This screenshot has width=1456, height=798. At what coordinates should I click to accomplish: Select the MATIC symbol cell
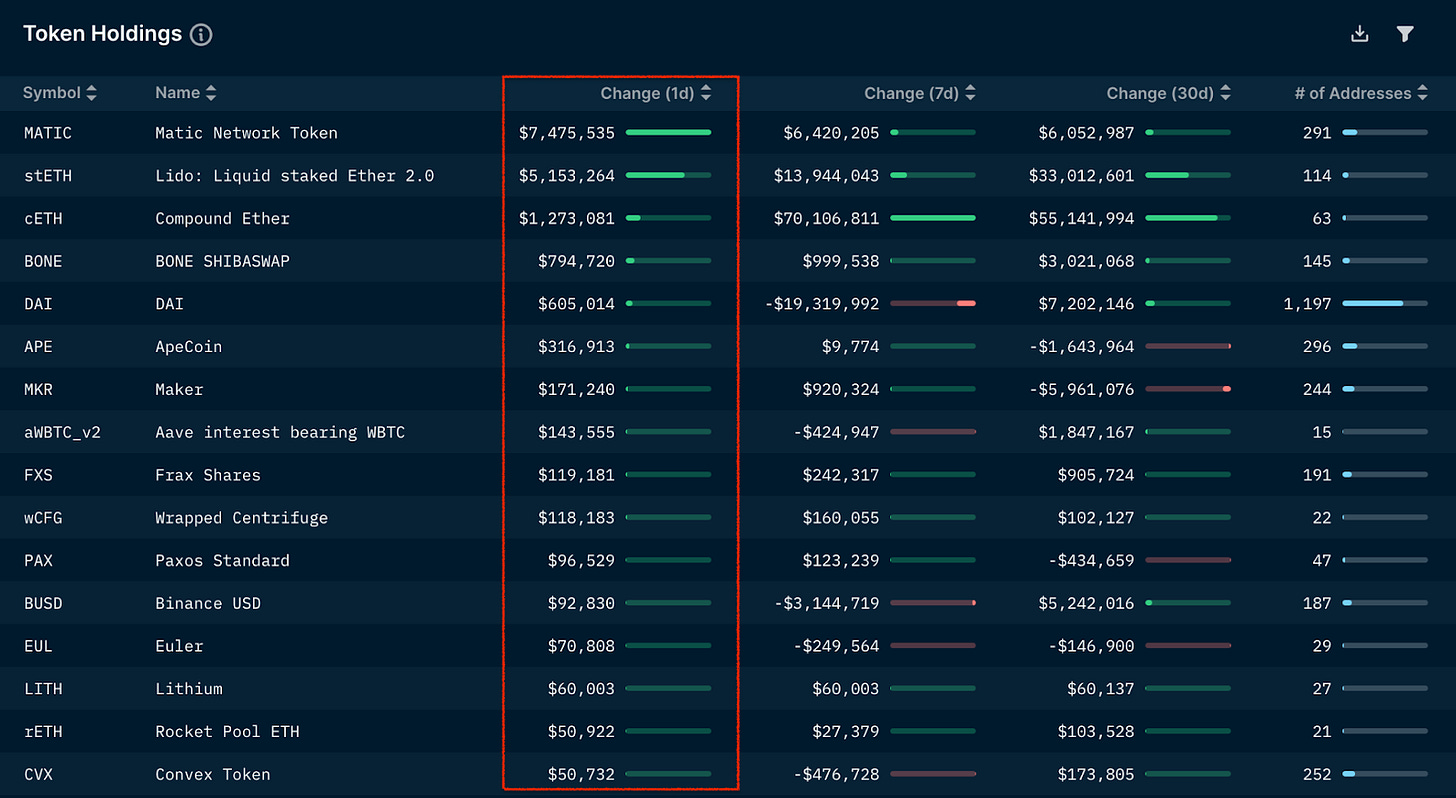[x=48, y=133]
